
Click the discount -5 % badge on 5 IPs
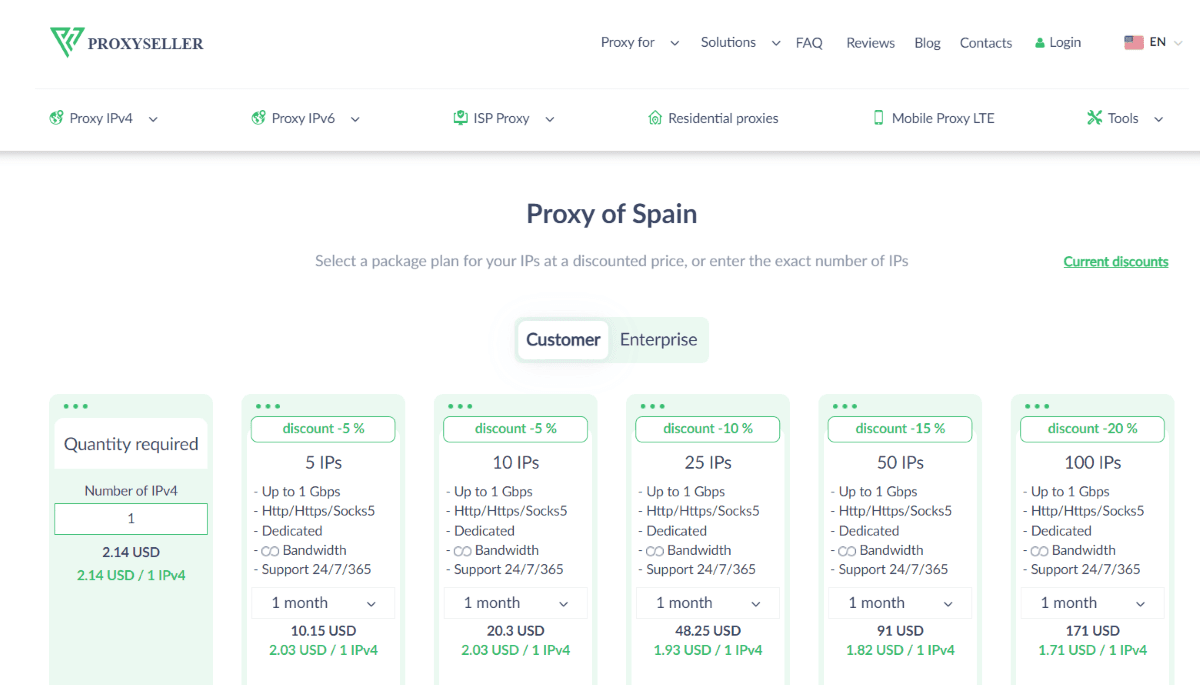pos(323,429)
